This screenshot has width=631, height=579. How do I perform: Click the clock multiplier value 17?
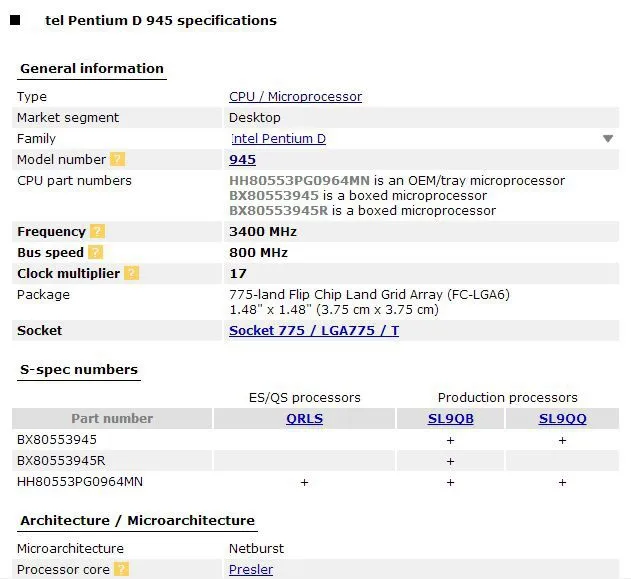(x=238, y=274)
